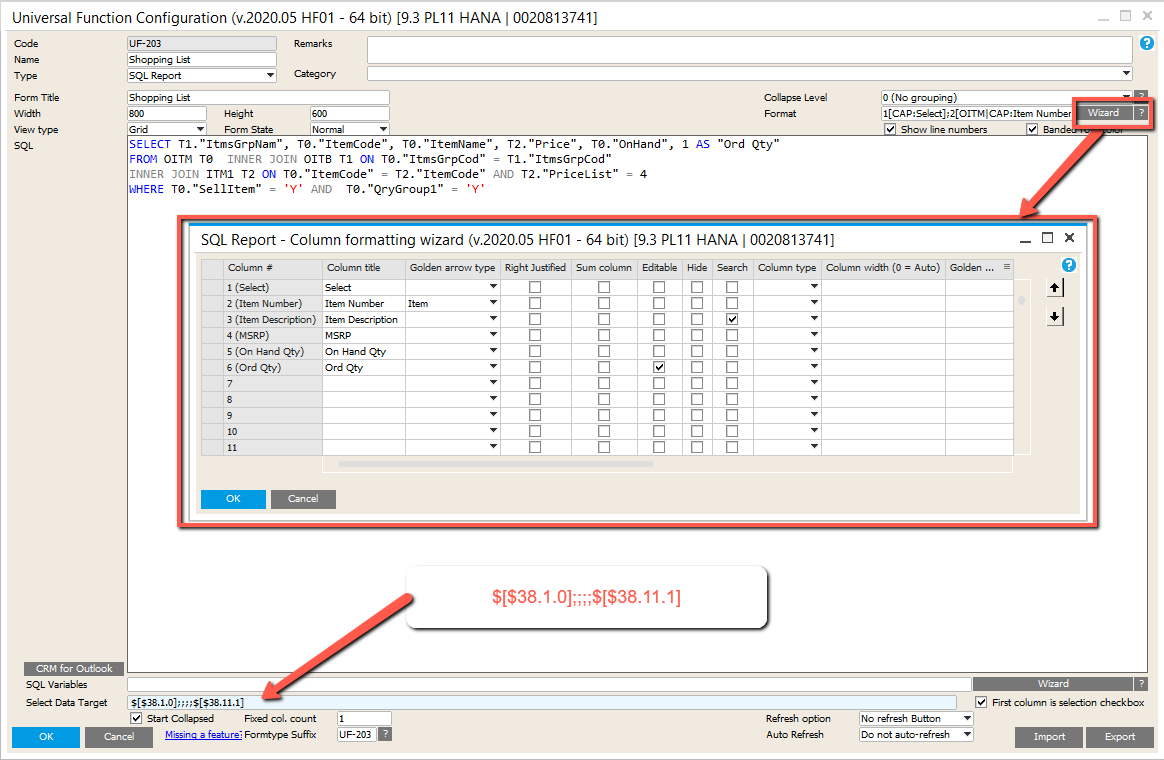
Task: Open column settings menu icon in grid header
Action: coord(1007,266)
